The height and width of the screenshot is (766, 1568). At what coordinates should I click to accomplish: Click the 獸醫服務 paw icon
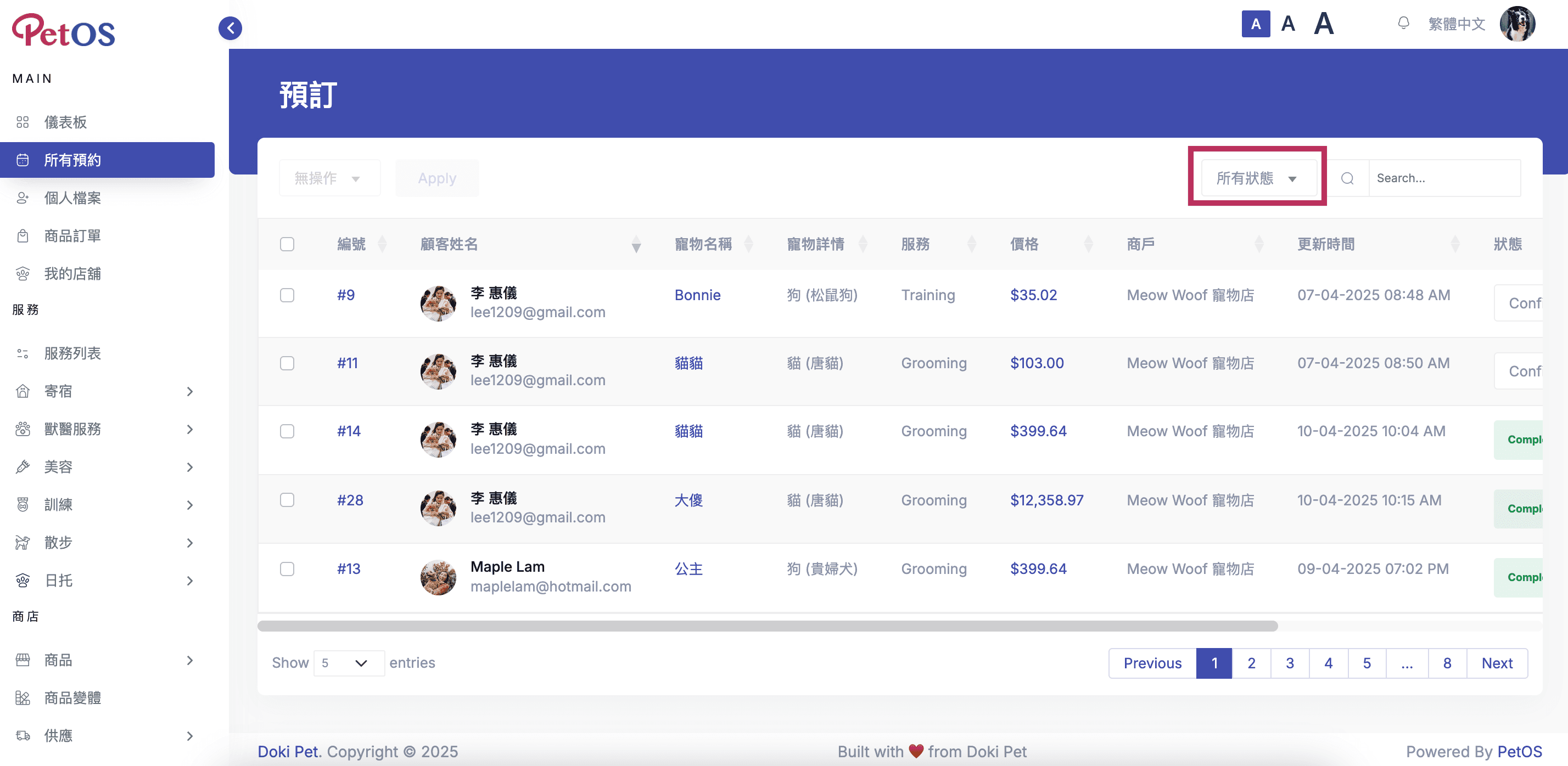point(23,429)
